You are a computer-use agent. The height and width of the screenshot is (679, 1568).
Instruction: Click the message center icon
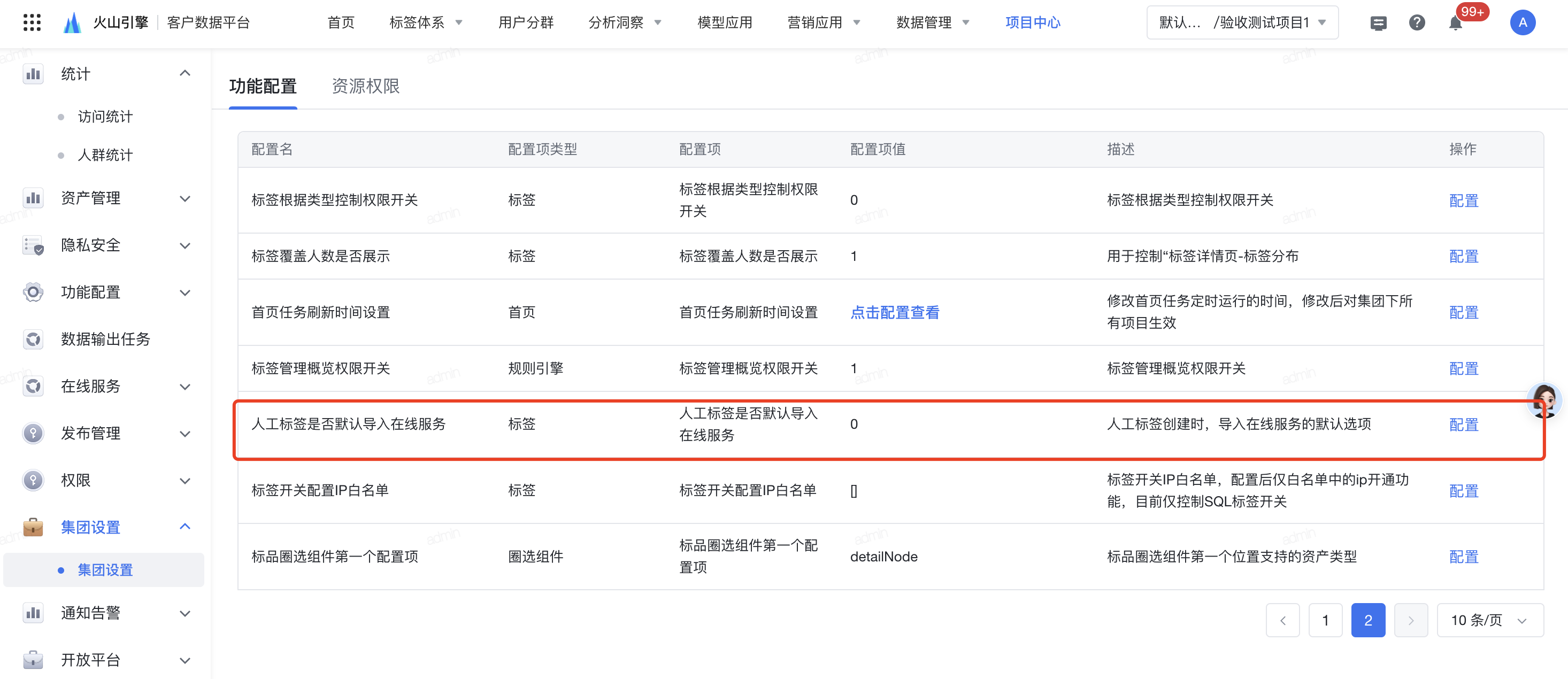(x=1378, y=23)
